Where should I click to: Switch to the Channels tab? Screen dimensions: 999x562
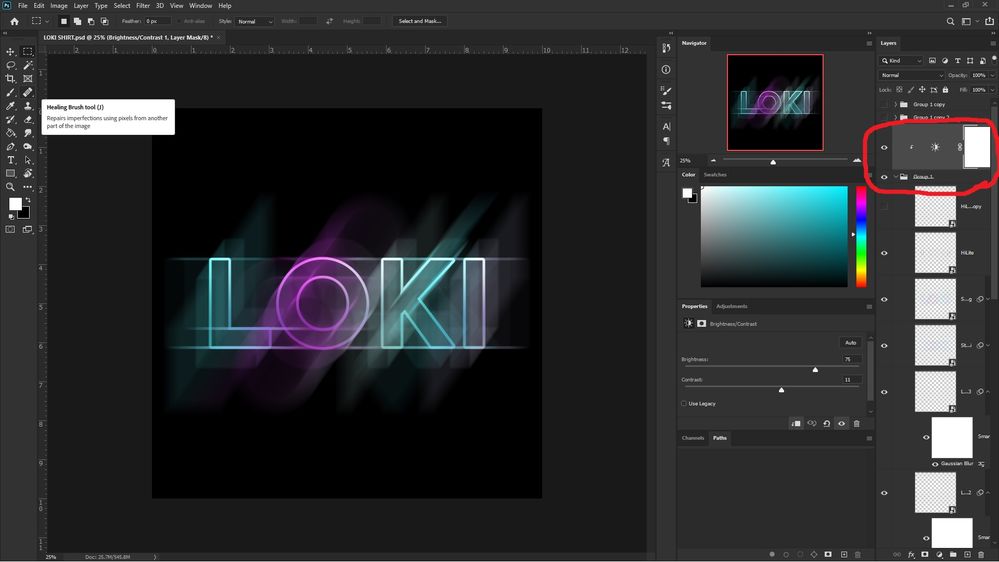[693, 438]
